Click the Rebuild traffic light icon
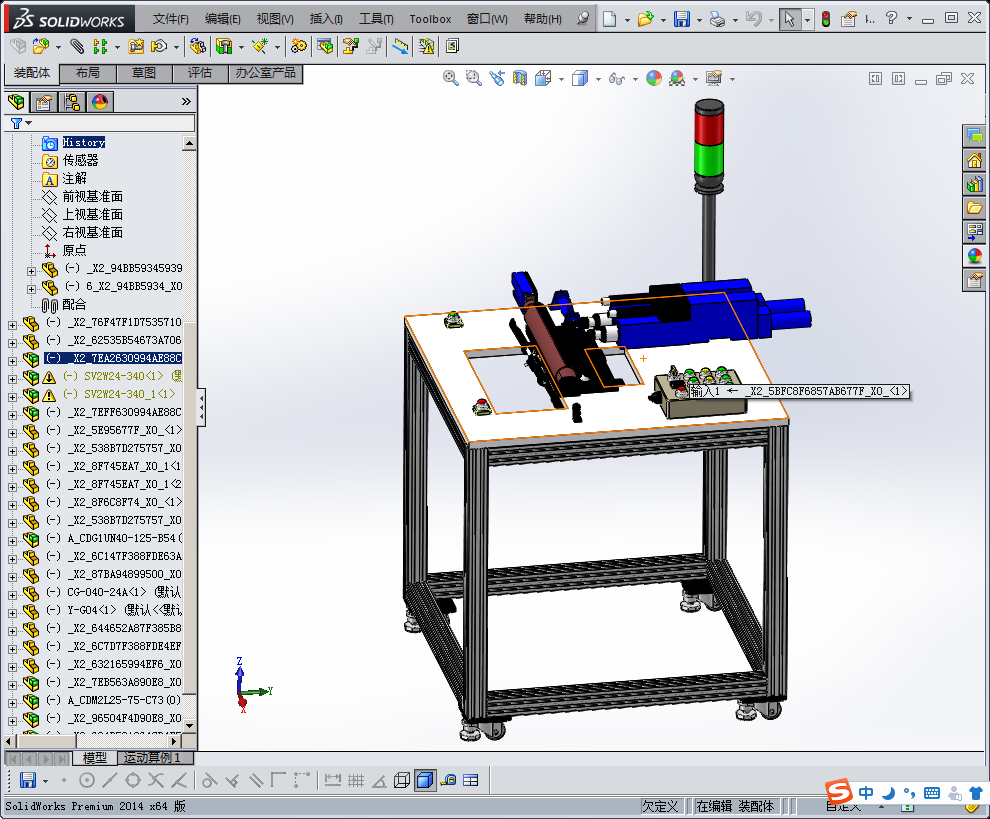This screenshot has width=990, height=819. point(826,19)
